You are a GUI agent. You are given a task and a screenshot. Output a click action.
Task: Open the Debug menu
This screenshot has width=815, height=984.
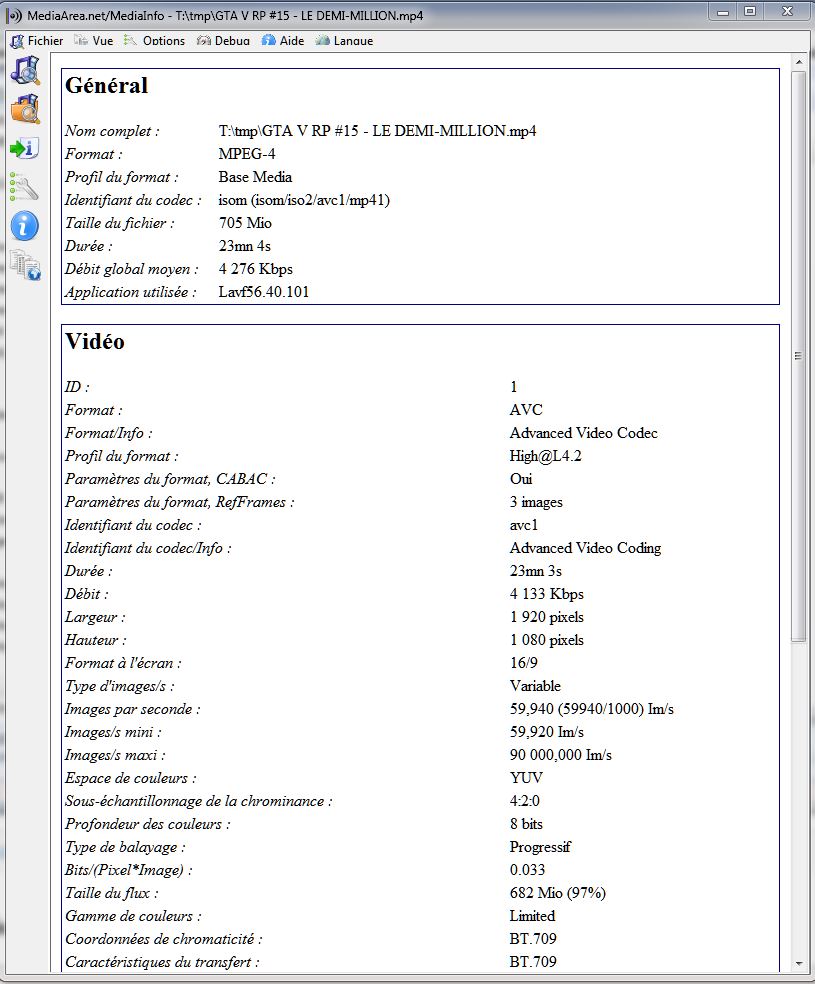(x=223, y=41)
